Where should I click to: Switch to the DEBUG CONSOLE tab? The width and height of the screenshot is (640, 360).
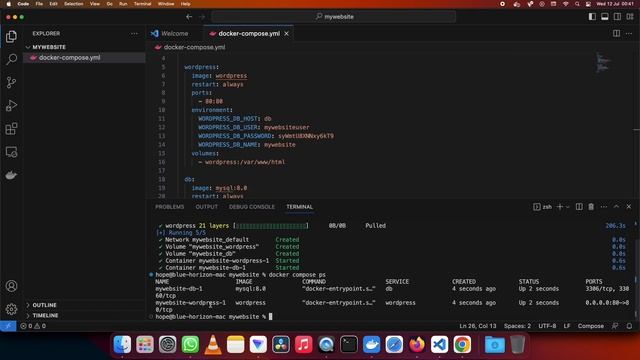(252, 207)
